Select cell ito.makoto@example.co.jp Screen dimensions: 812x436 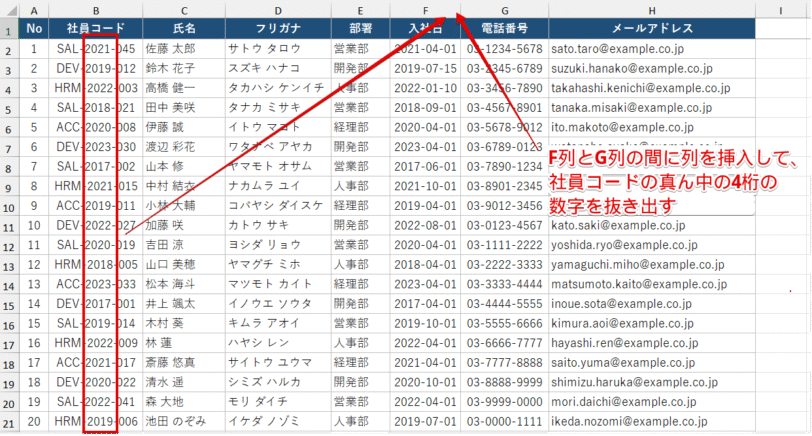(651, 127)
